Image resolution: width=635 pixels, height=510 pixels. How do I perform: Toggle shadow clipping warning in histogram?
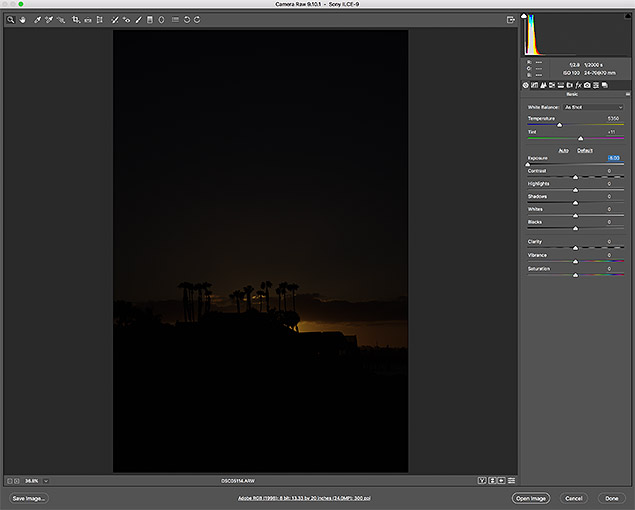(524, 17)
